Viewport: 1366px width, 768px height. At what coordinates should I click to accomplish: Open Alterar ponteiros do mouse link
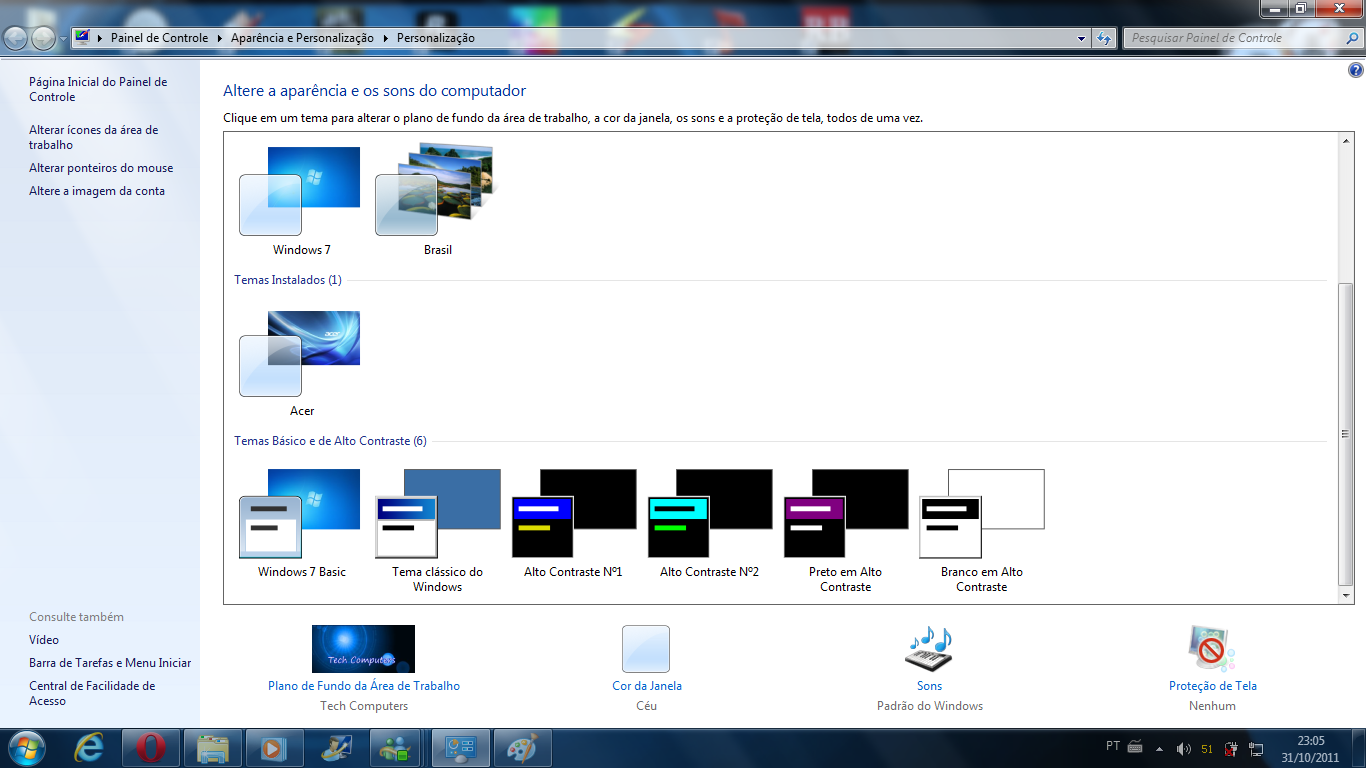[101, 168]
